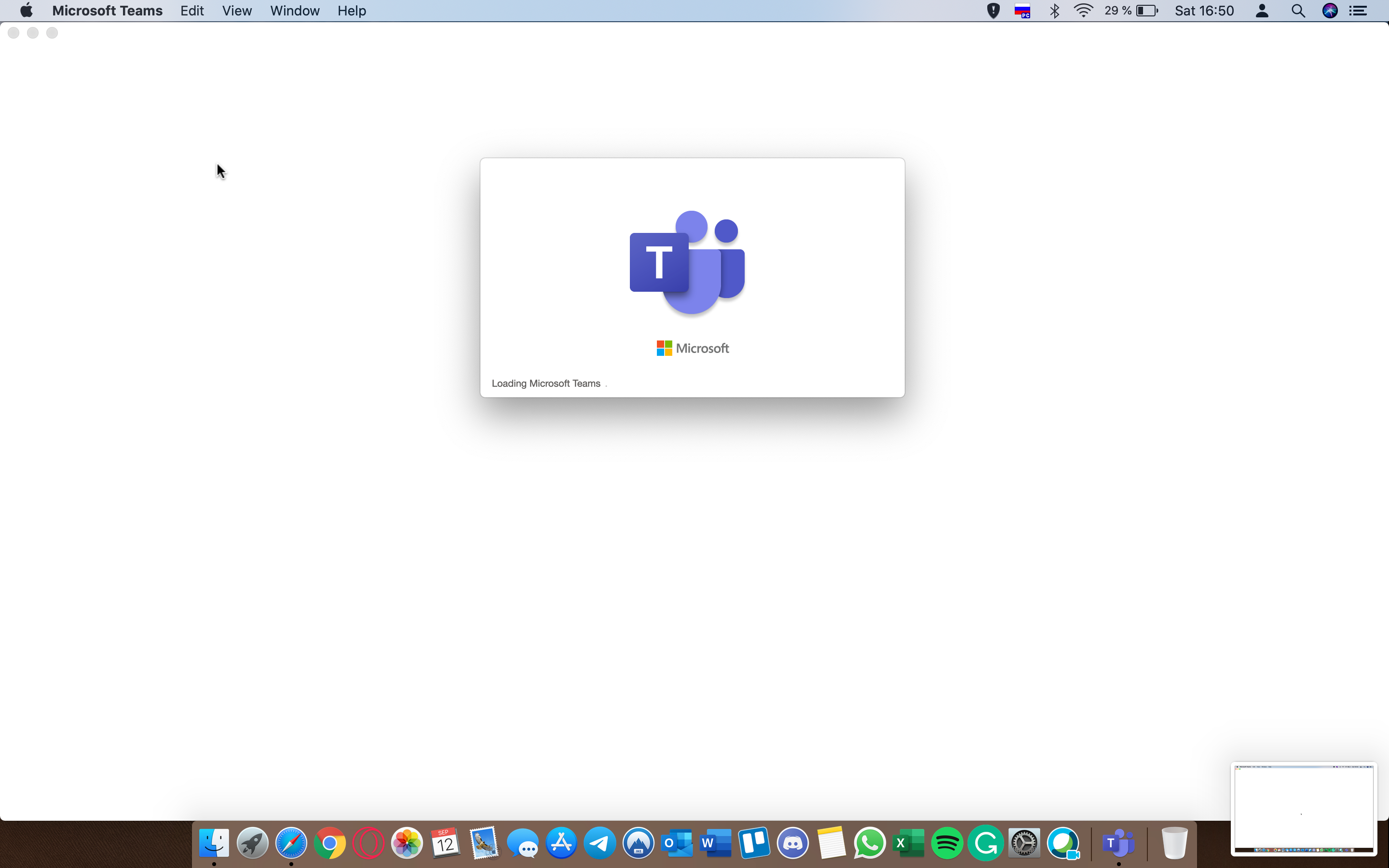Open NordVPN IKE mountain icon
This screenshot has width=1389, height=868.
coord(638,843)
